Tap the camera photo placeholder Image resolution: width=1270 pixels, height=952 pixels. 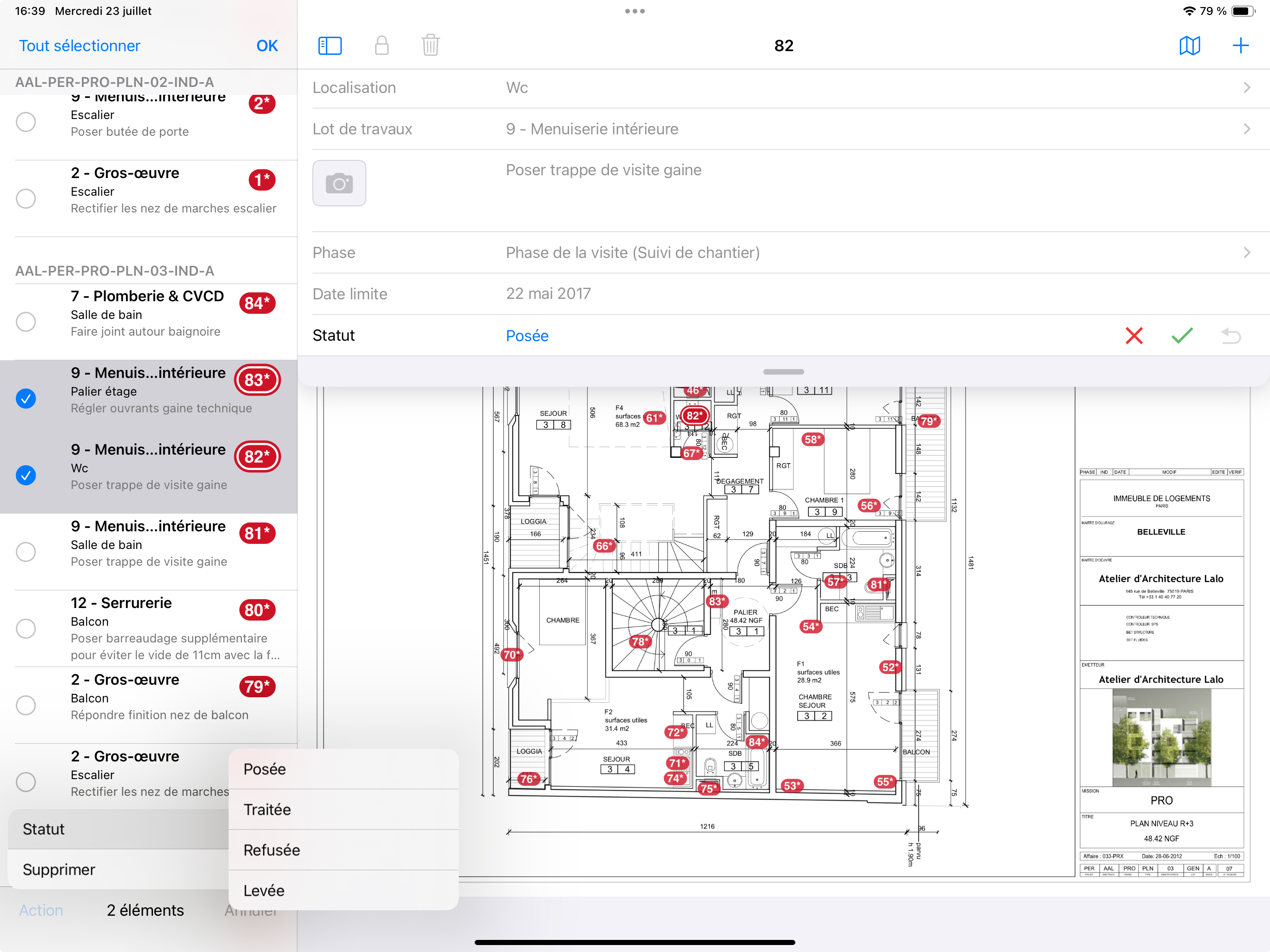click(x=339, y=183)
